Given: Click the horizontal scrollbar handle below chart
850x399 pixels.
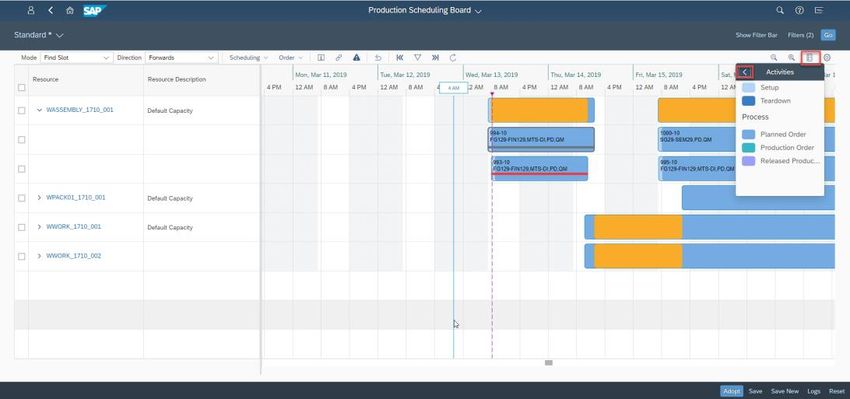Looking at the screenshot, I should (x=549, y=363).
